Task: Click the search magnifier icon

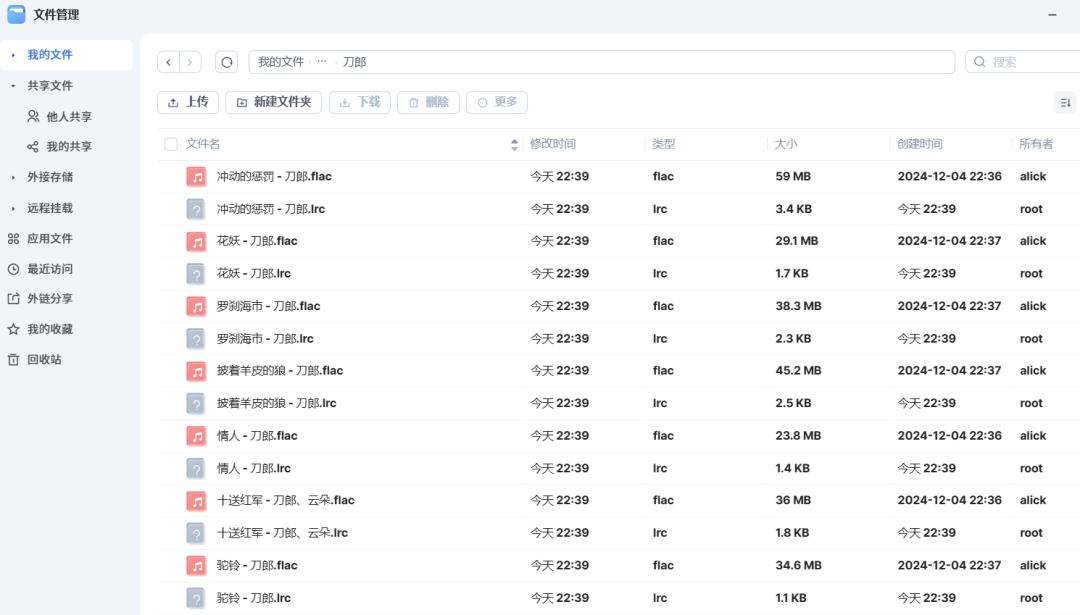Action: (979, 62)
